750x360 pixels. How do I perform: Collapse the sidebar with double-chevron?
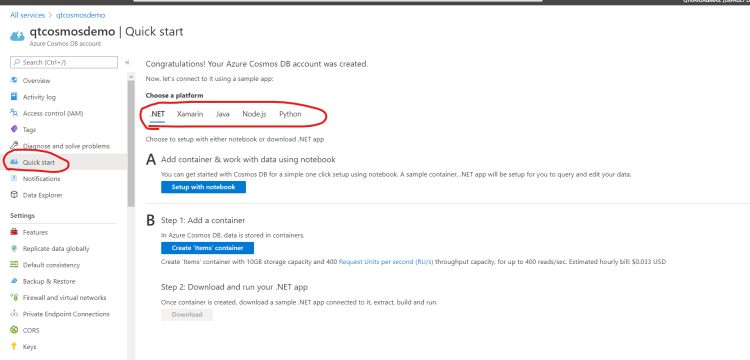[127, 63]
